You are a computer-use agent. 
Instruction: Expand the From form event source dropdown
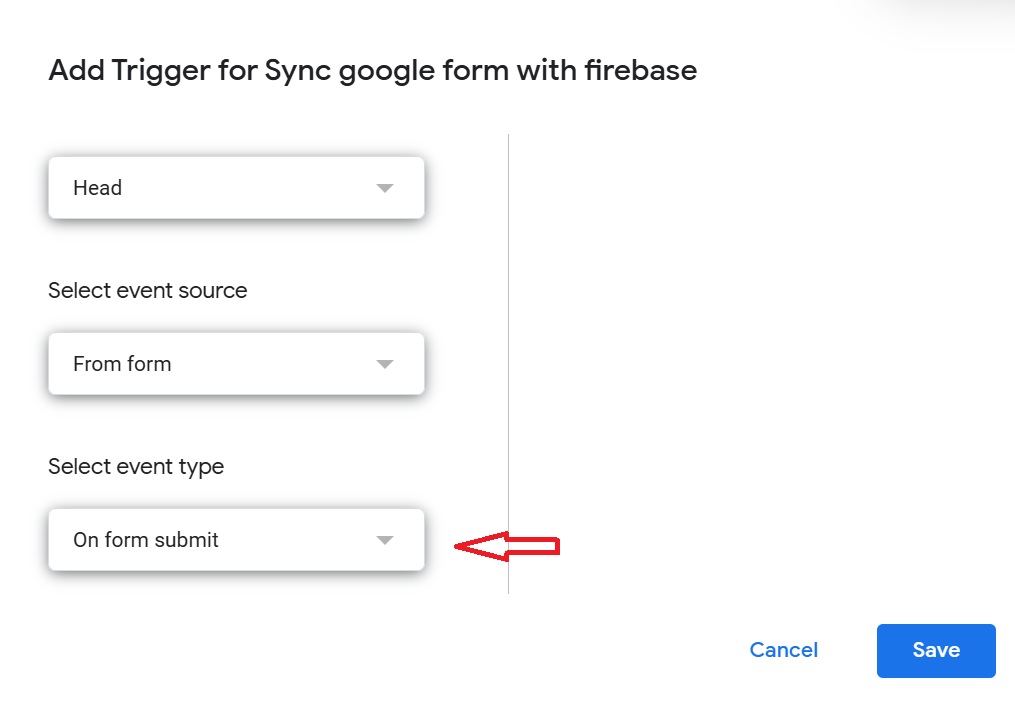coord(236,364)
